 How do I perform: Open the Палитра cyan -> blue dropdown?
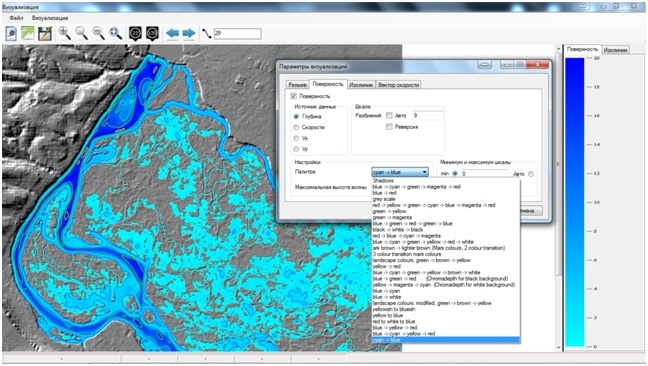[400, 172]
